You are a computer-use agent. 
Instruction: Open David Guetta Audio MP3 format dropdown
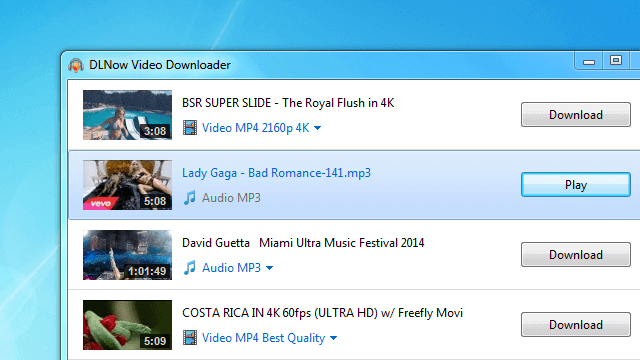pyautogui.click(x=238, y=268)
